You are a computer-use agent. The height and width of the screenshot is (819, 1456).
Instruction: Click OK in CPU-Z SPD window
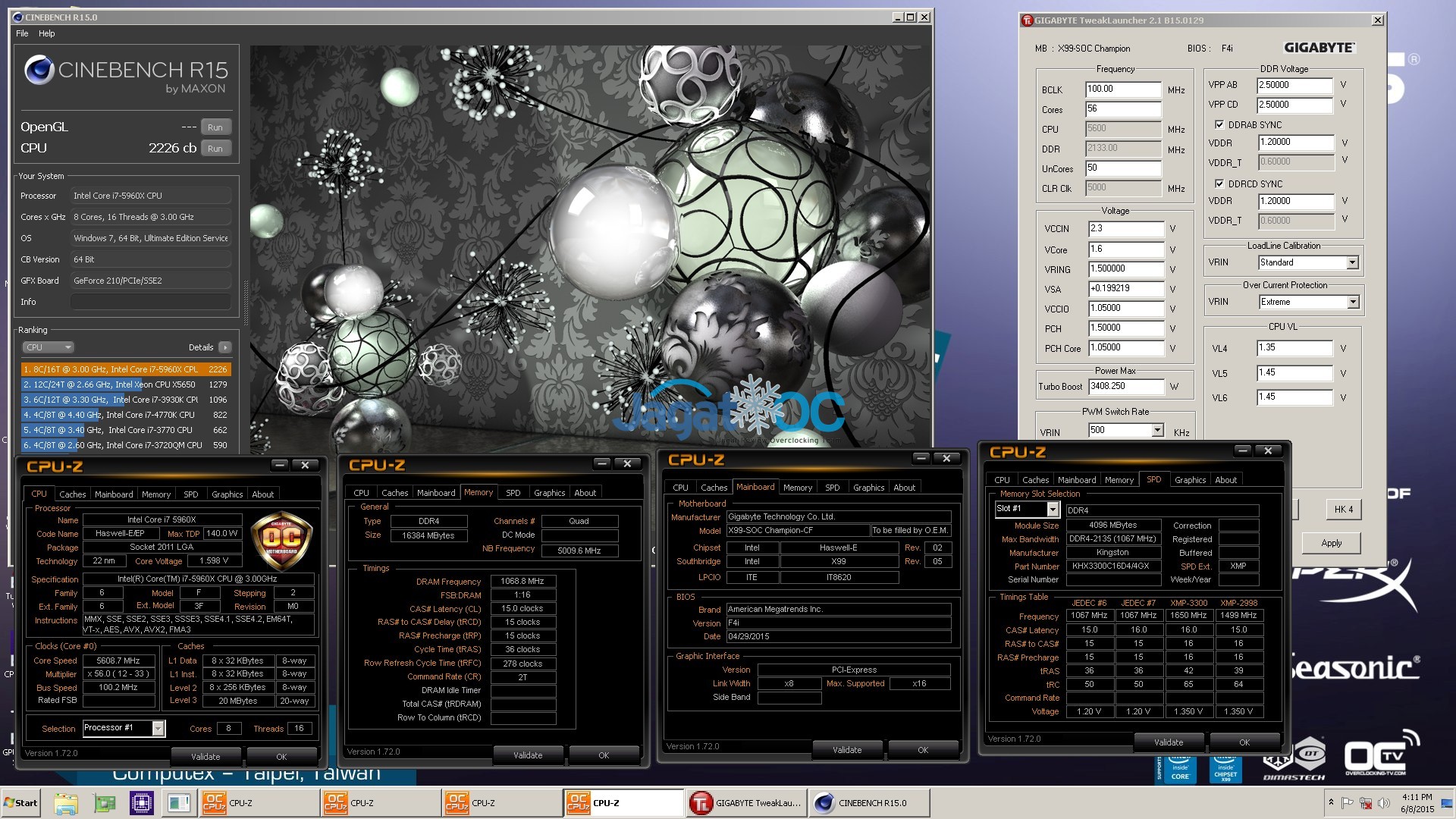coord(1244,742)
